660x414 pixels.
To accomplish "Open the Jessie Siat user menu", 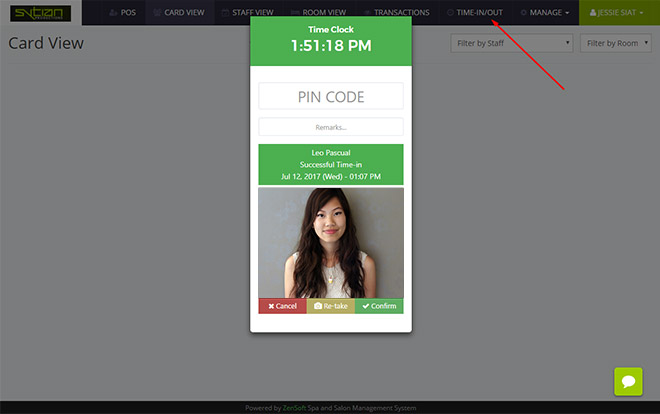I will point(617,13).
